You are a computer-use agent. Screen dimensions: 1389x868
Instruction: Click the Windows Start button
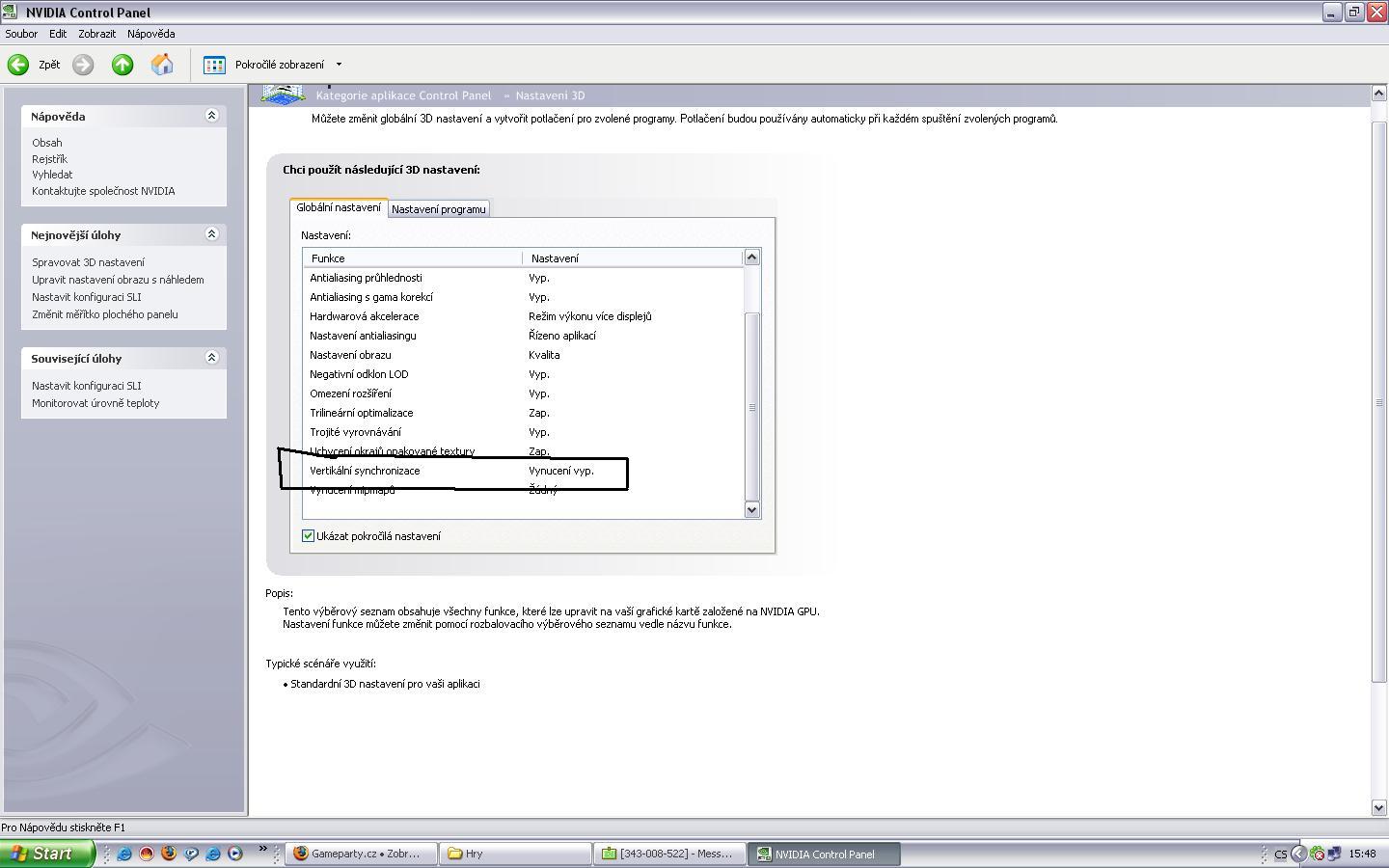click(x=47, y=854)
